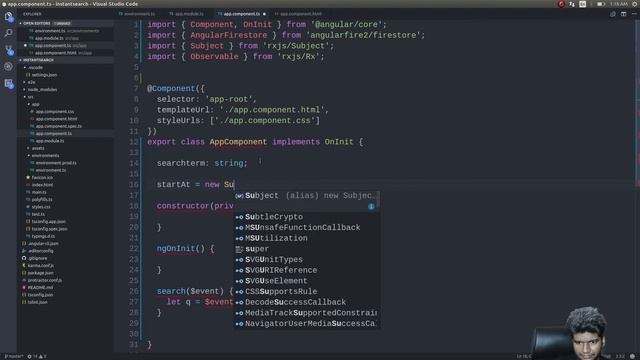Open the Source Control view
Screen dimensions: 640x360
click(8, 50)
